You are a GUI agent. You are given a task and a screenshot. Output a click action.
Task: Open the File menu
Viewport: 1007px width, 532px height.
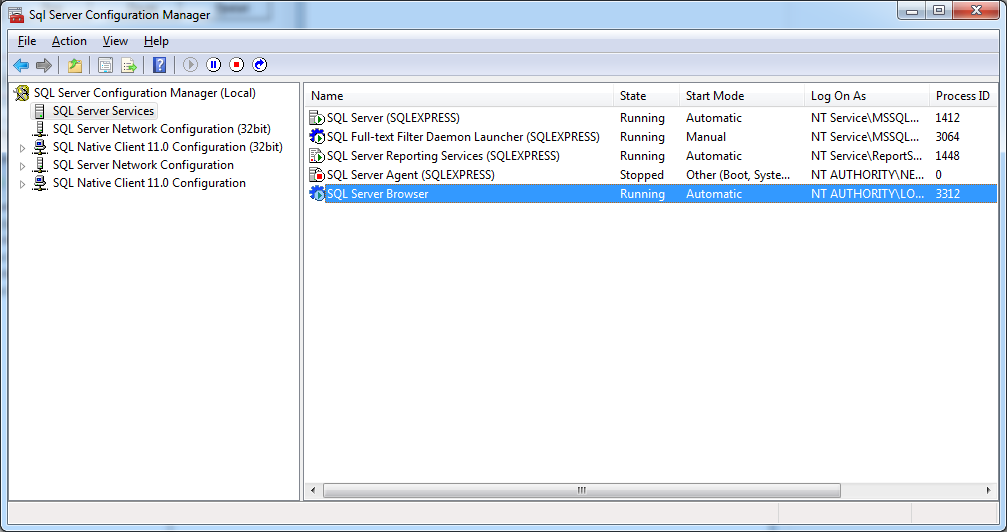click(x=27, y=41)
